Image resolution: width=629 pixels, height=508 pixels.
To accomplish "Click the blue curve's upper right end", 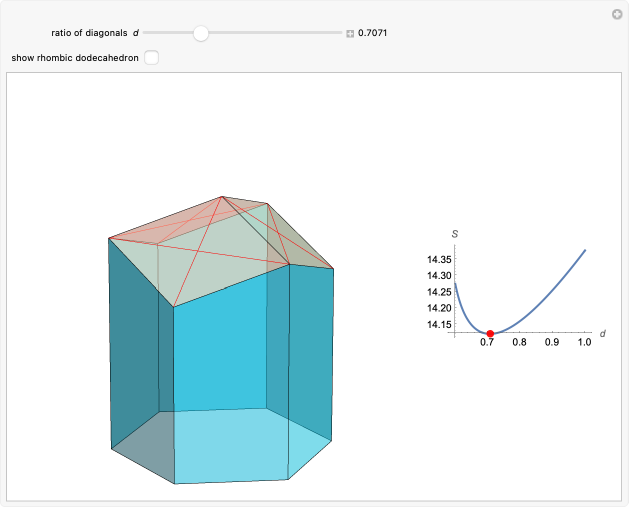I will coord(584,251).
